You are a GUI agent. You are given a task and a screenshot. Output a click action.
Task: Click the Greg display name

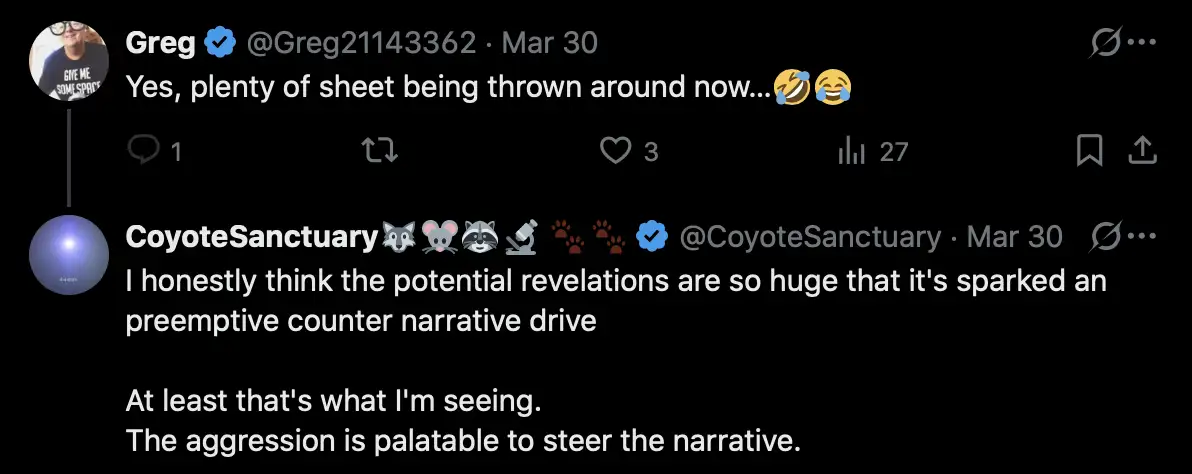(160, 42)
